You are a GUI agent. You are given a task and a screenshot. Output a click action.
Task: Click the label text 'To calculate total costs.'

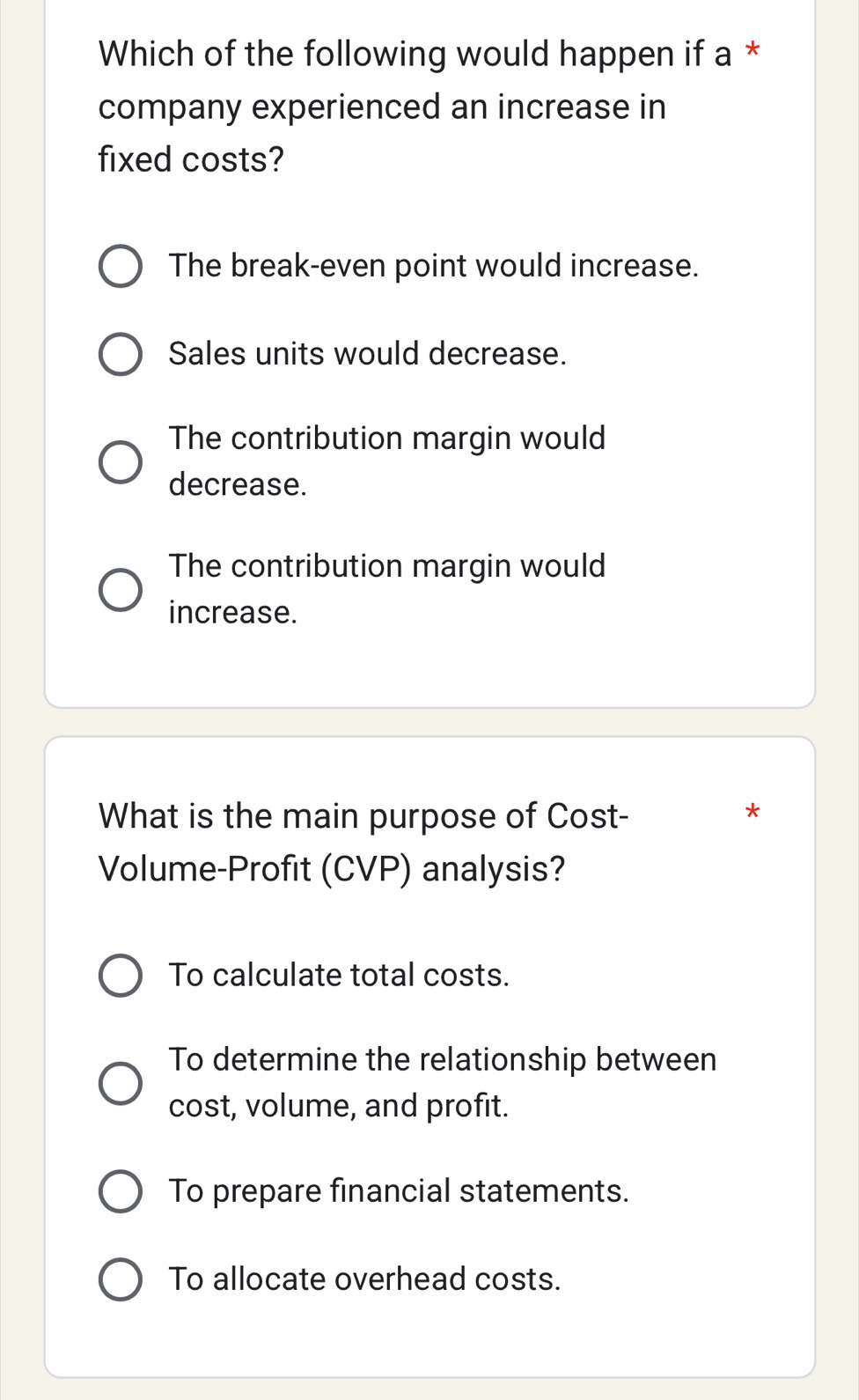click(x=339, y=976)
